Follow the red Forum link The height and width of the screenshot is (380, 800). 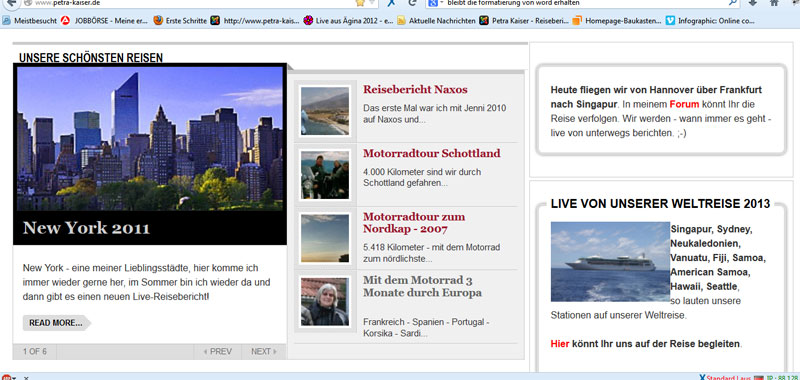click(x=683, y=105)
